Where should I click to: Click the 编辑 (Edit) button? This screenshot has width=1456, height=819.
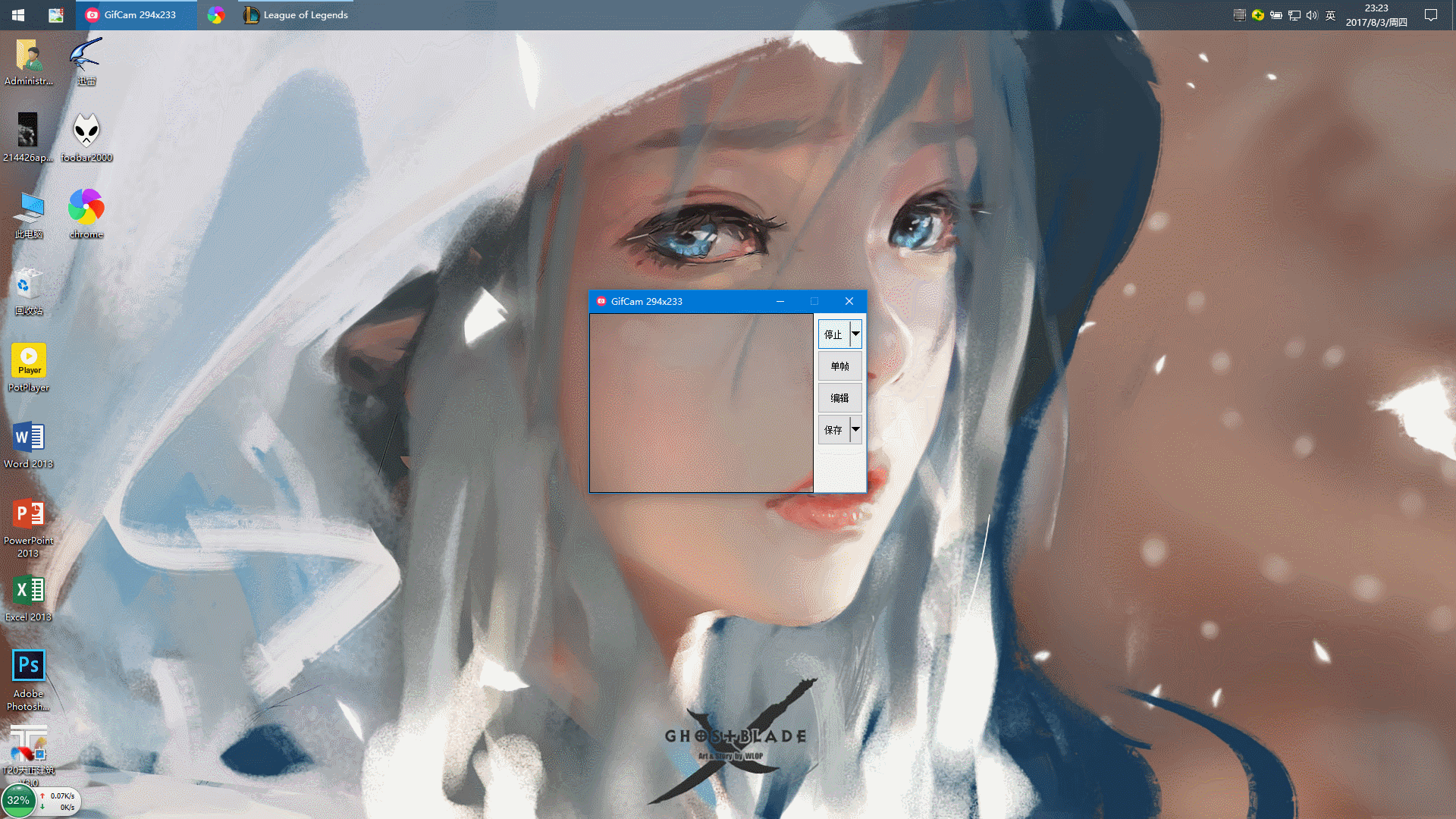point(839,398)
